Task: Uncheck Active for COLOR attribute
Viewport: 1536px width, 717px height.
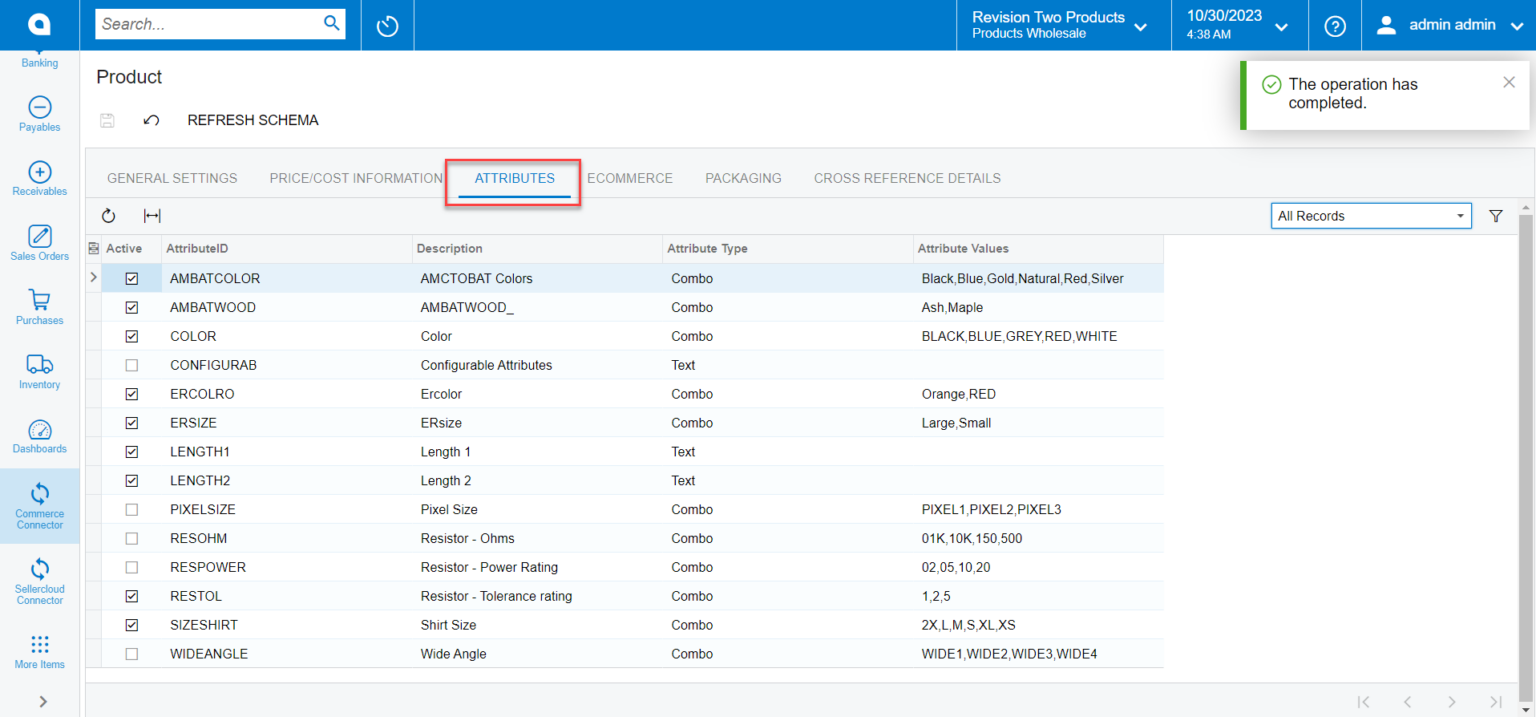Action: (x=132, y=337)
